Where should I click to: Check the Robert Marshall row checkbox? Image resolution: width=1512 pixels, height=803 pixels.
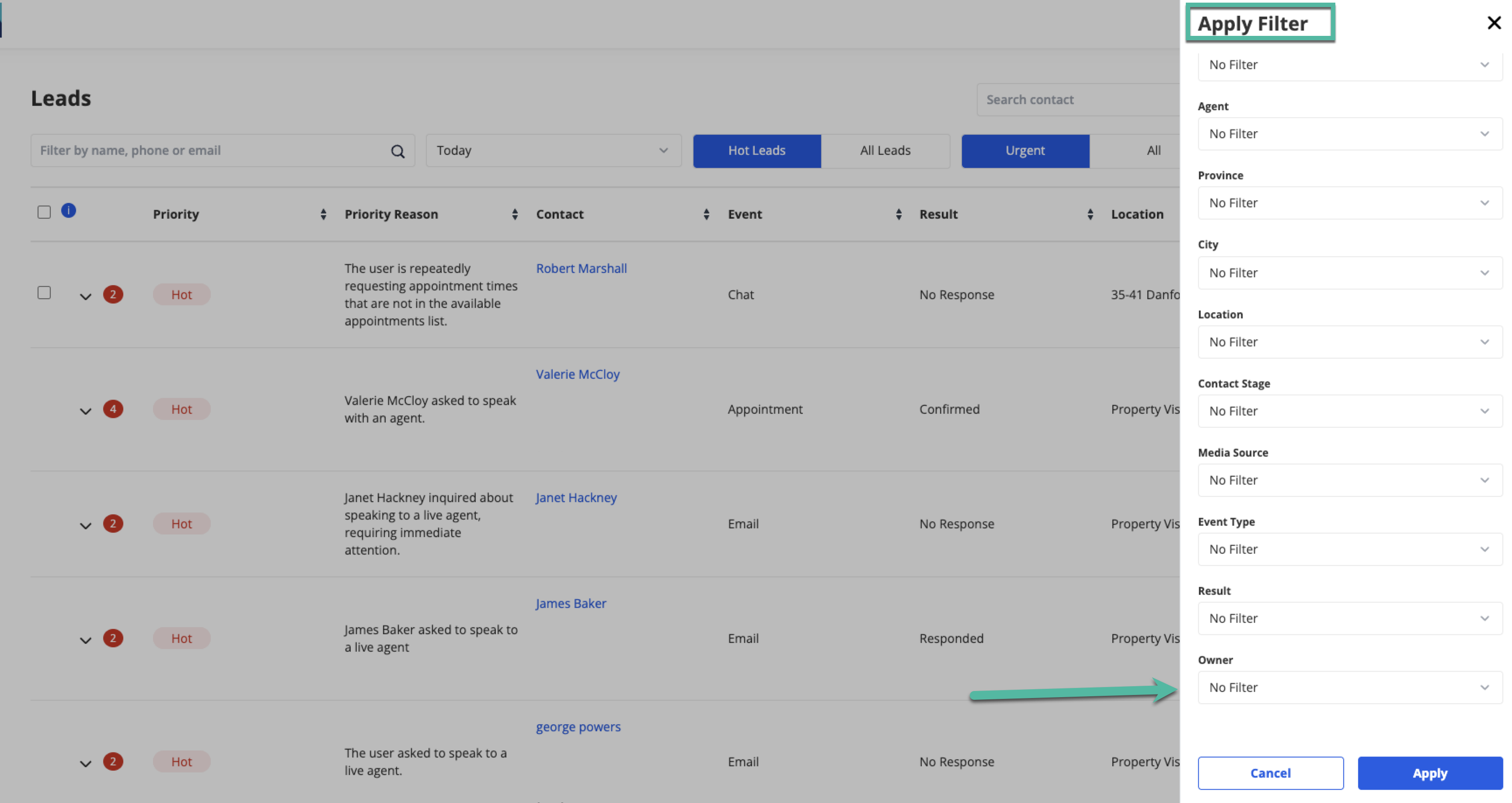point(44,292)
